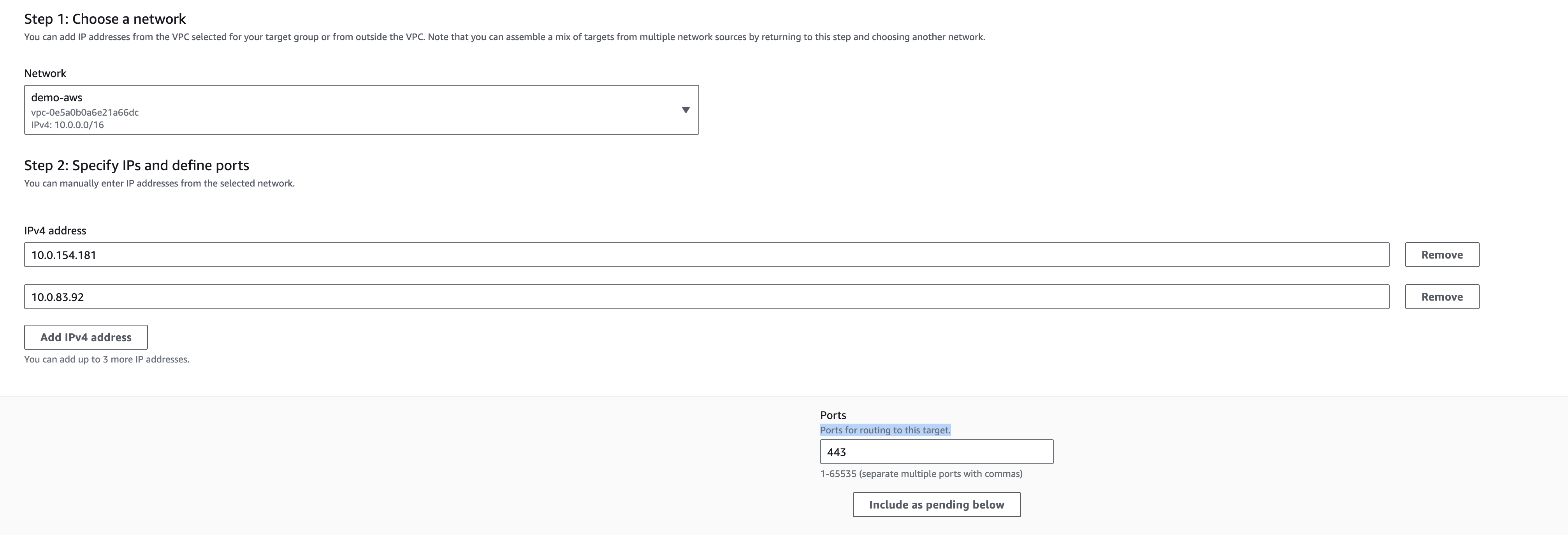
Task: Click the VPC ID vpc-0e5a0b0a6e21a66dc text
Action: (x=84, y=113)
